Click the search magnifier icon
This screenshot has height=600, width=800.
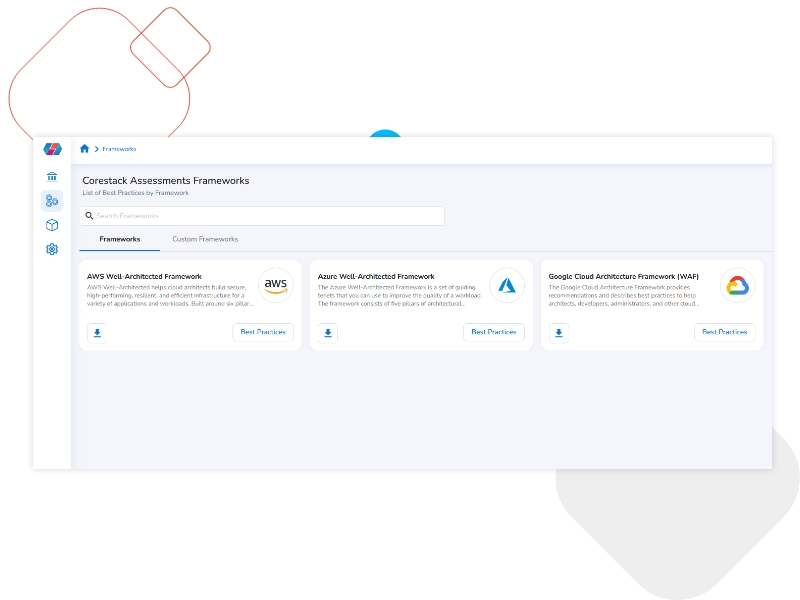click(x=89, y=216)
